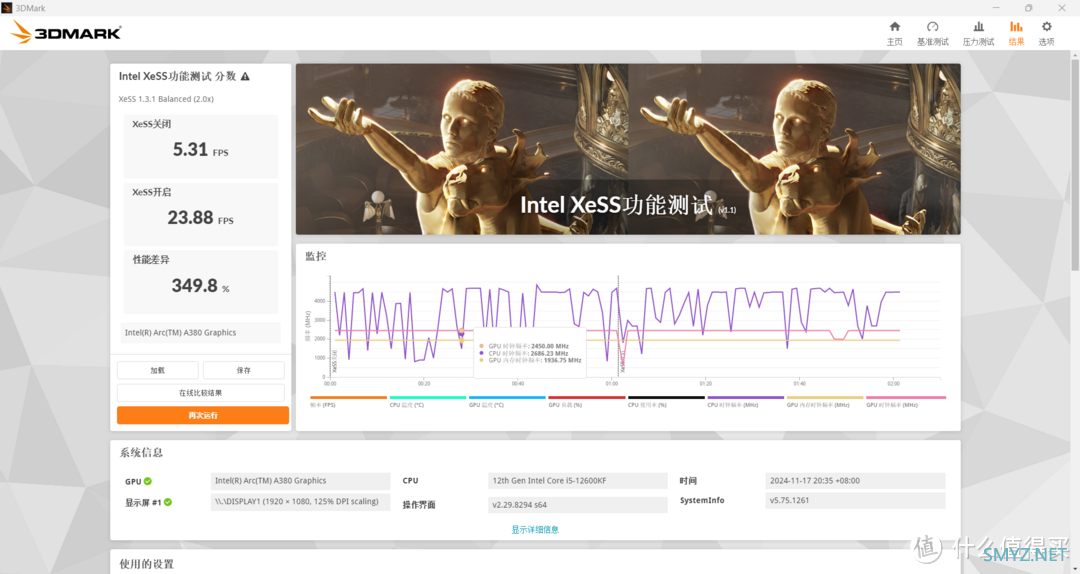Toggle the yellow GPU 内存时钟频率 (MHz) legend
The image size is (1080, 574).
coord(825,401)
